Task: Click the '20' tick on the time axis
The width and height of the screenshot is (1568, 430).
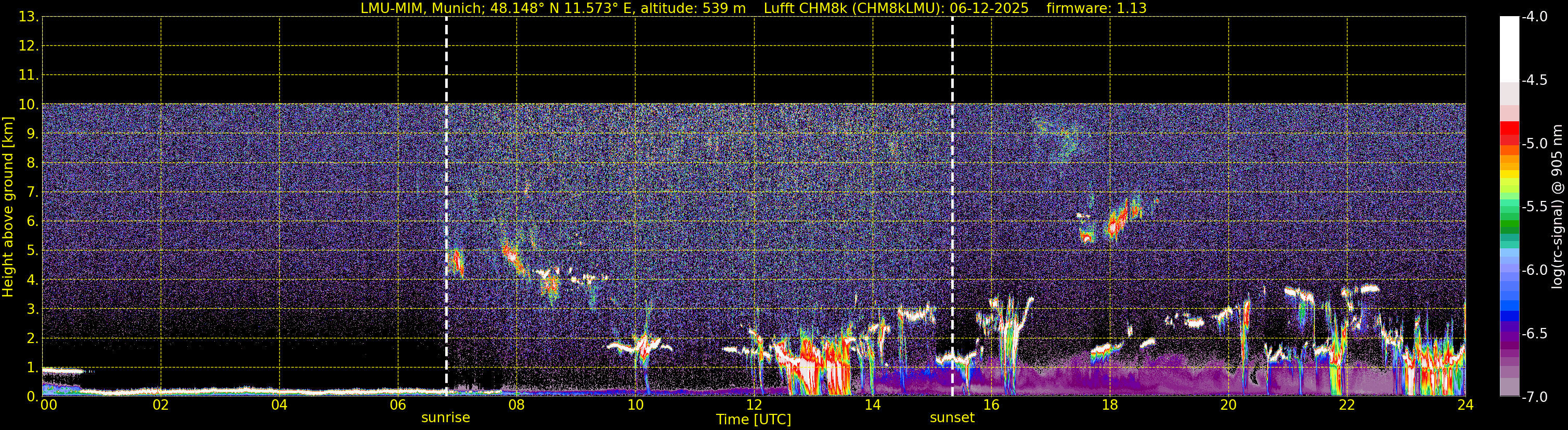Action: click(1228, 405)
